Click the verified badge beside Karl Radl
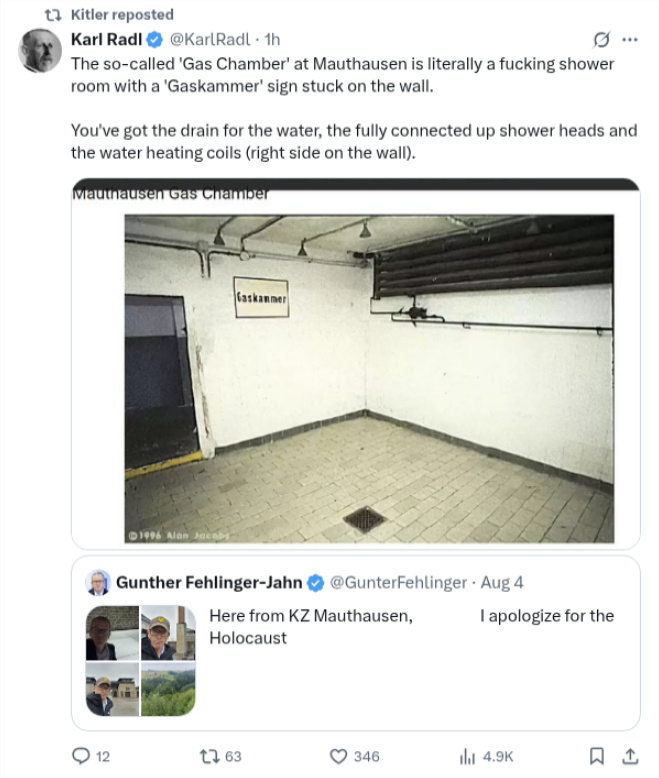 coord(155,40)
